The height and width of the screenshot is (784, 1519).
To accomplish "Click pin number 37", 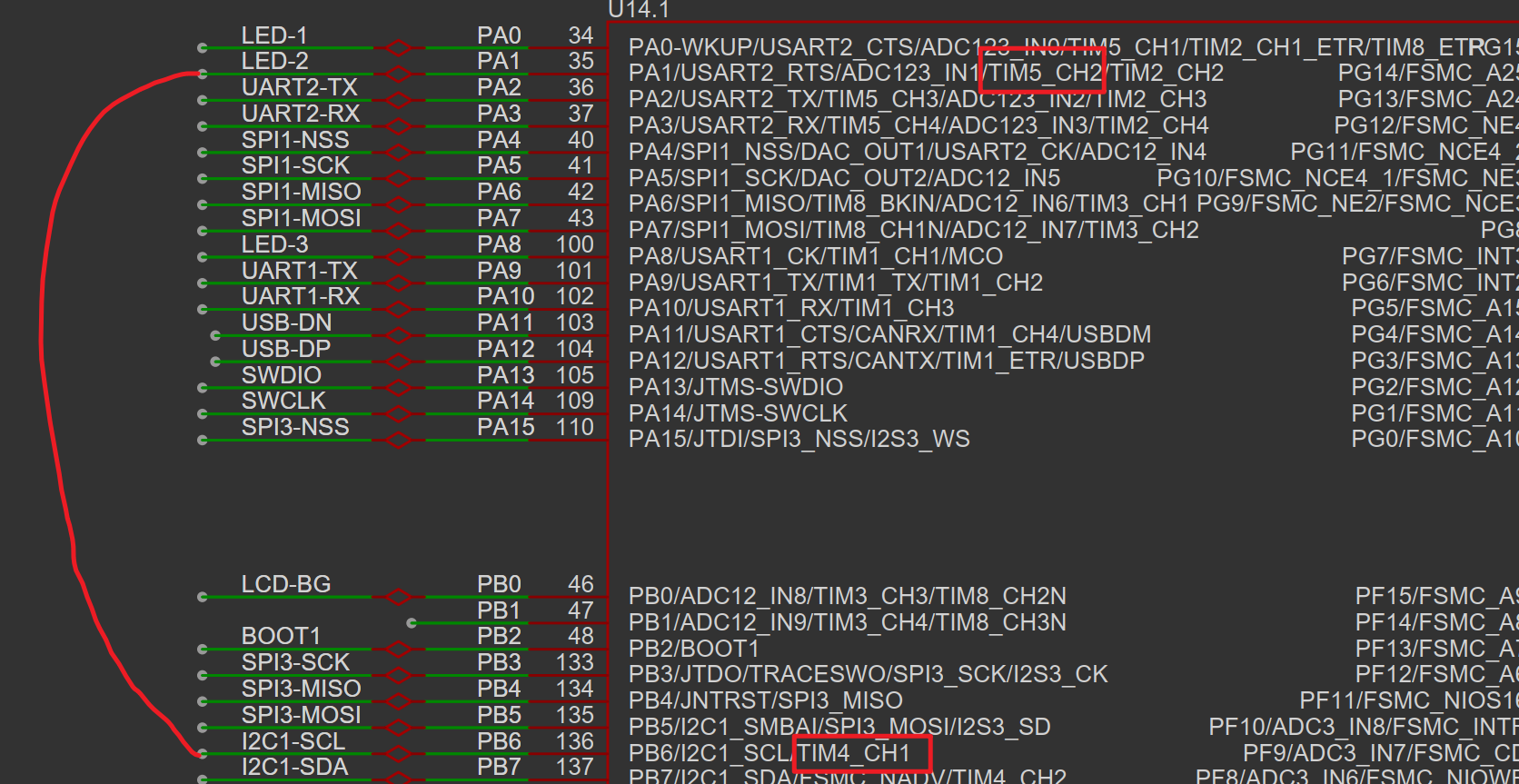I will (x=581, y=114).
